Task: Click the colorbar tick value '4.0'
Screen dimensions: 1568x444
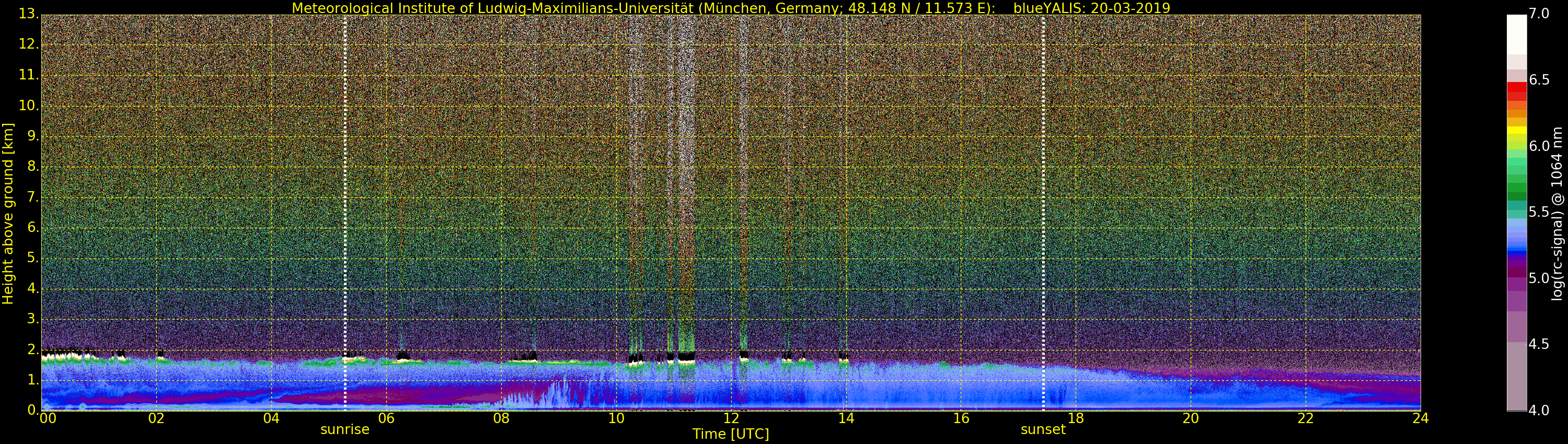Action: tap(1539, 411)
